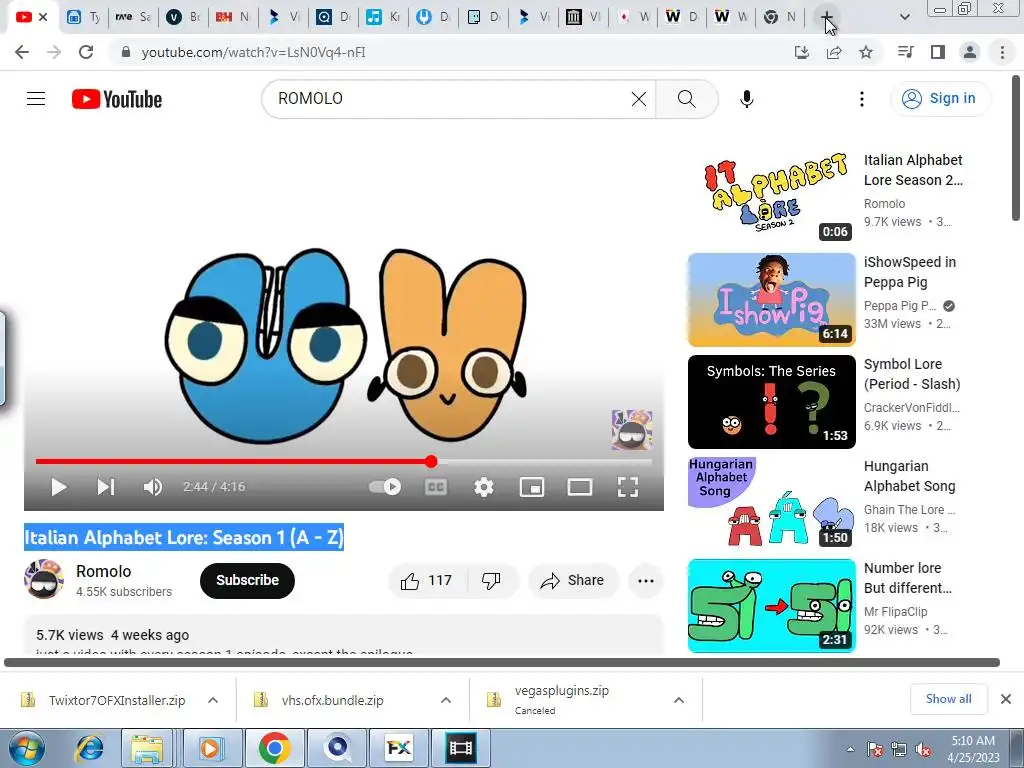Show all downloads
This screenshot has height=768, width=1024.
(x=948, y=699)
